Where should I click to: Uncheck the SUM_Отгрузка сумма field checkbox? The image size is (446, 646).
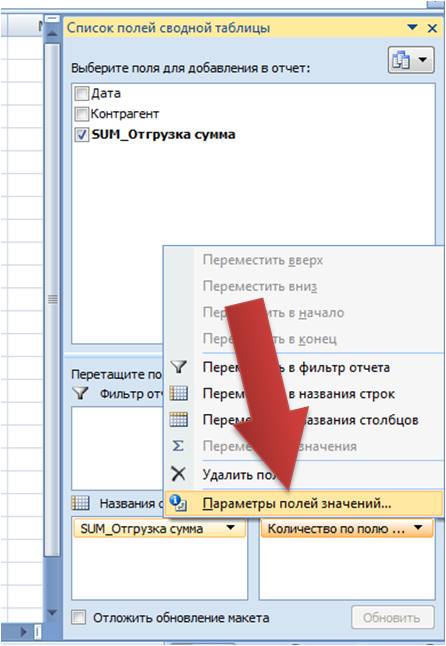click(82, 135)
